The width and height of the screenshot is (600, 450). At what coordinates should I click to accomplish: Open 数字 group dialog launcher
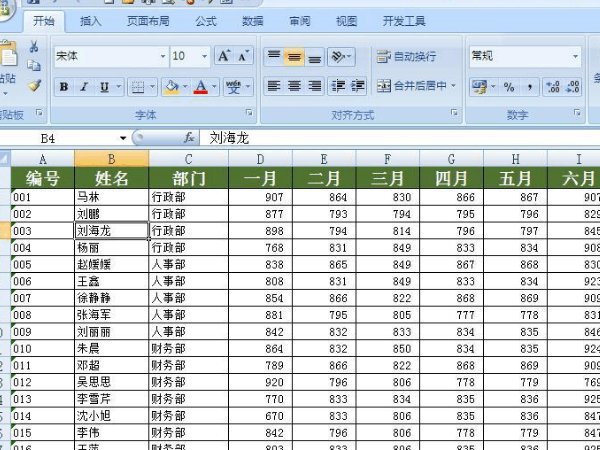click(577, 112)
